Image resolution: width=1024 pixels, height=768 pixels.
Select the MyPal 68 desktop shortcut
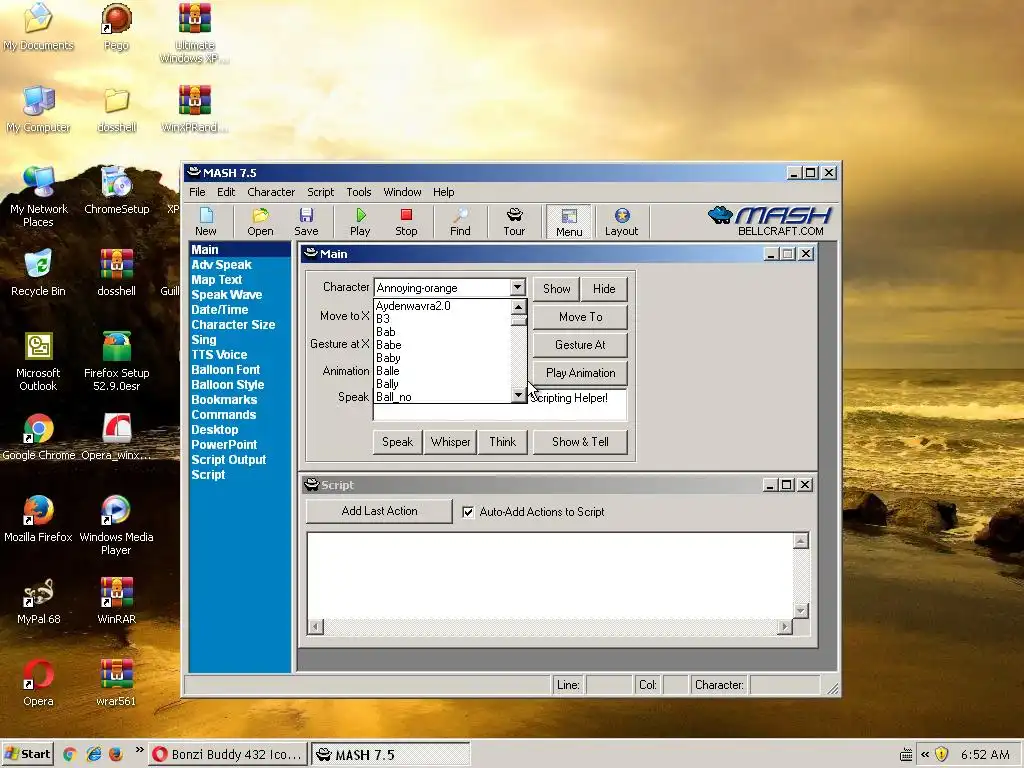38,601
